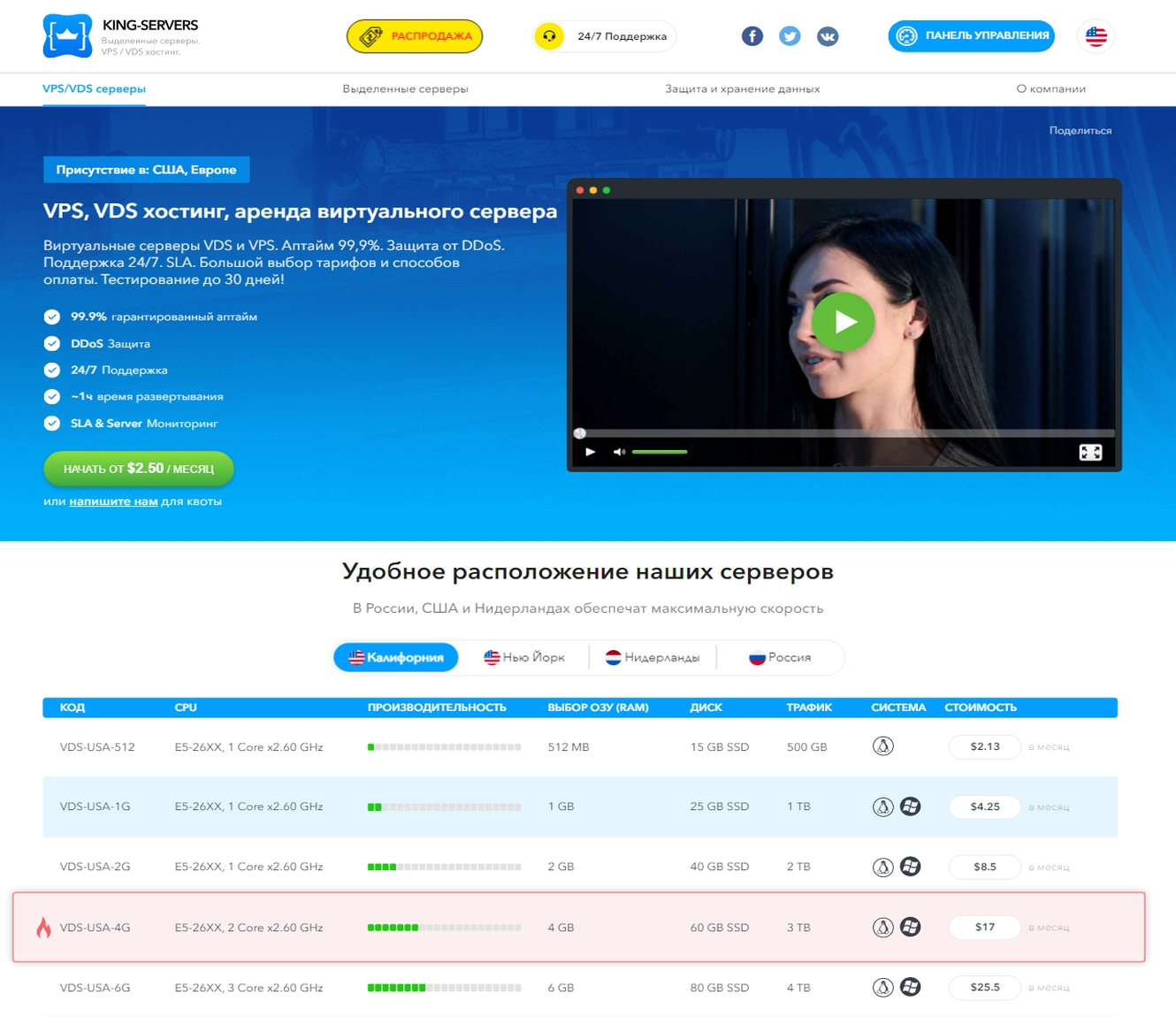Click the $8.5 price button
The height and width of the screenshot is (1017, 1176).
coord(985,867)
